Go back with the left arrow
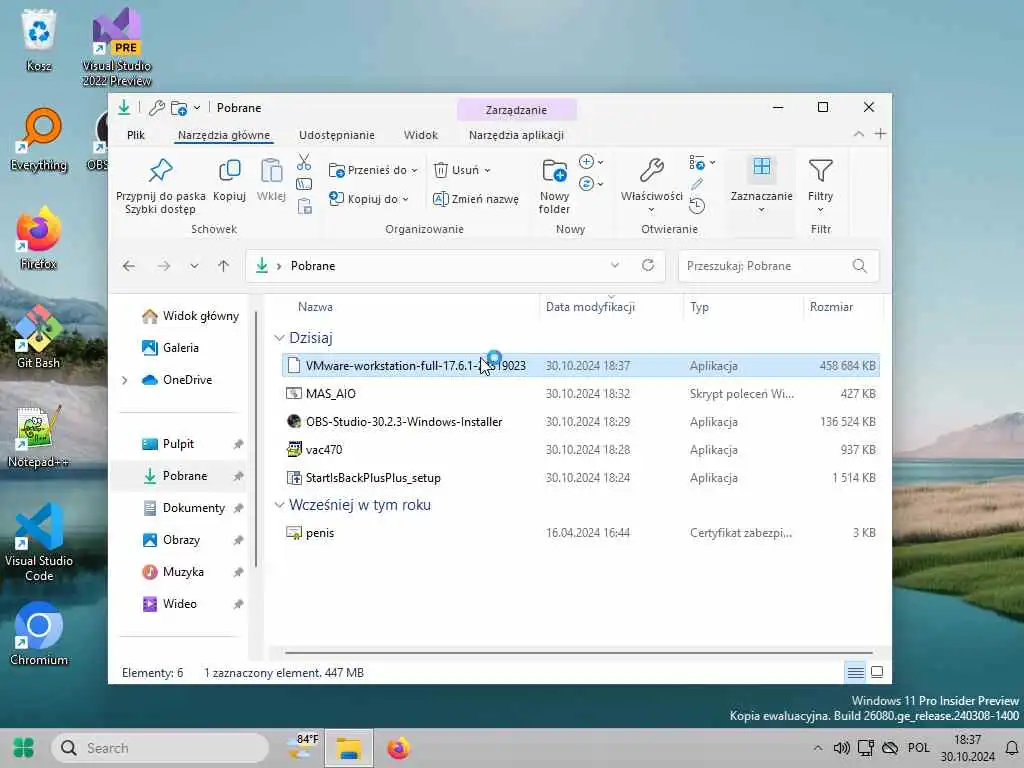The width and height of the screenshot is (1024, 768). point(129,266)
